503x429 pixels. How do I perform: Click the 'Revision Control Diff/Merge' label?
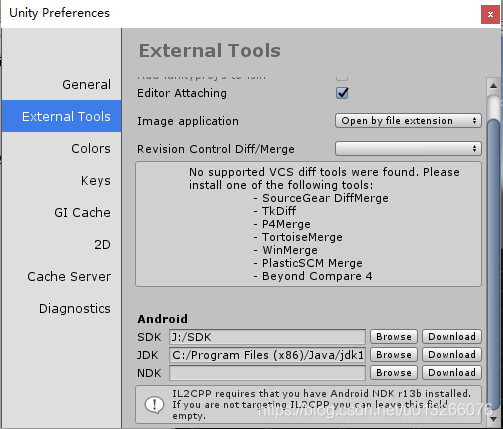coord(216,149)
